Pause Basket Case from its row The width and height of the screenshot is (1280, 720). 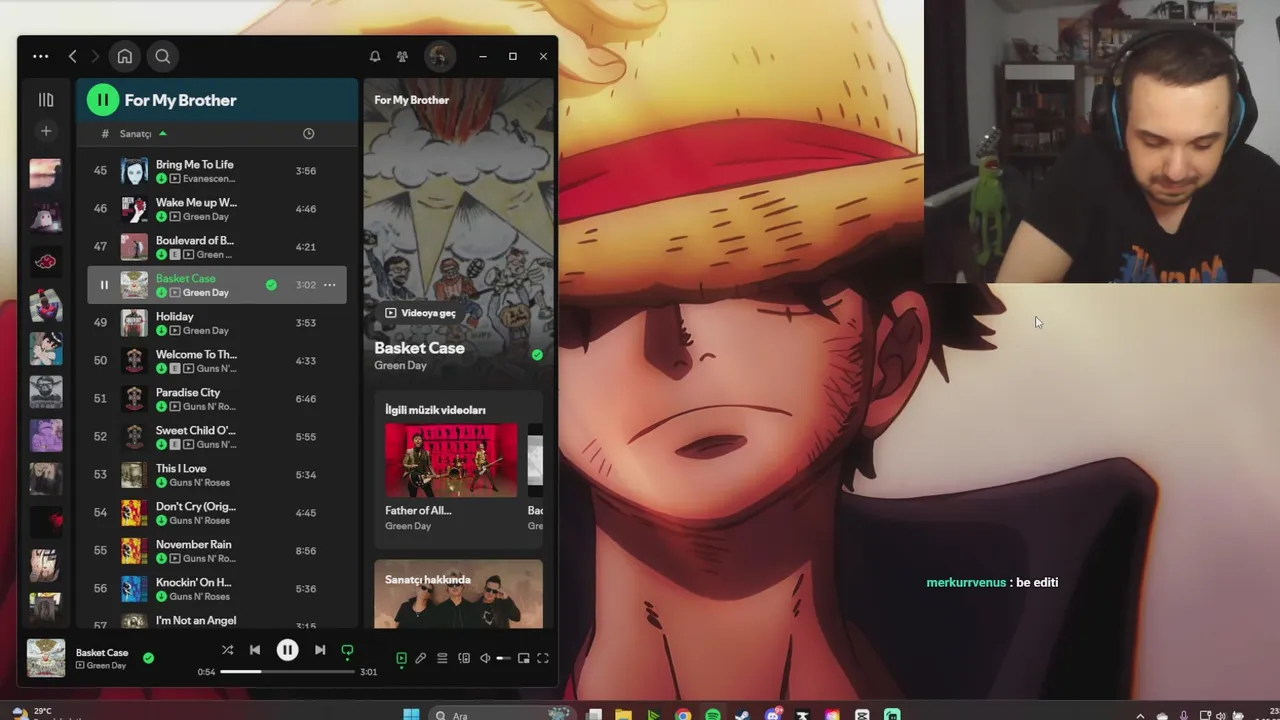[103, 285]
